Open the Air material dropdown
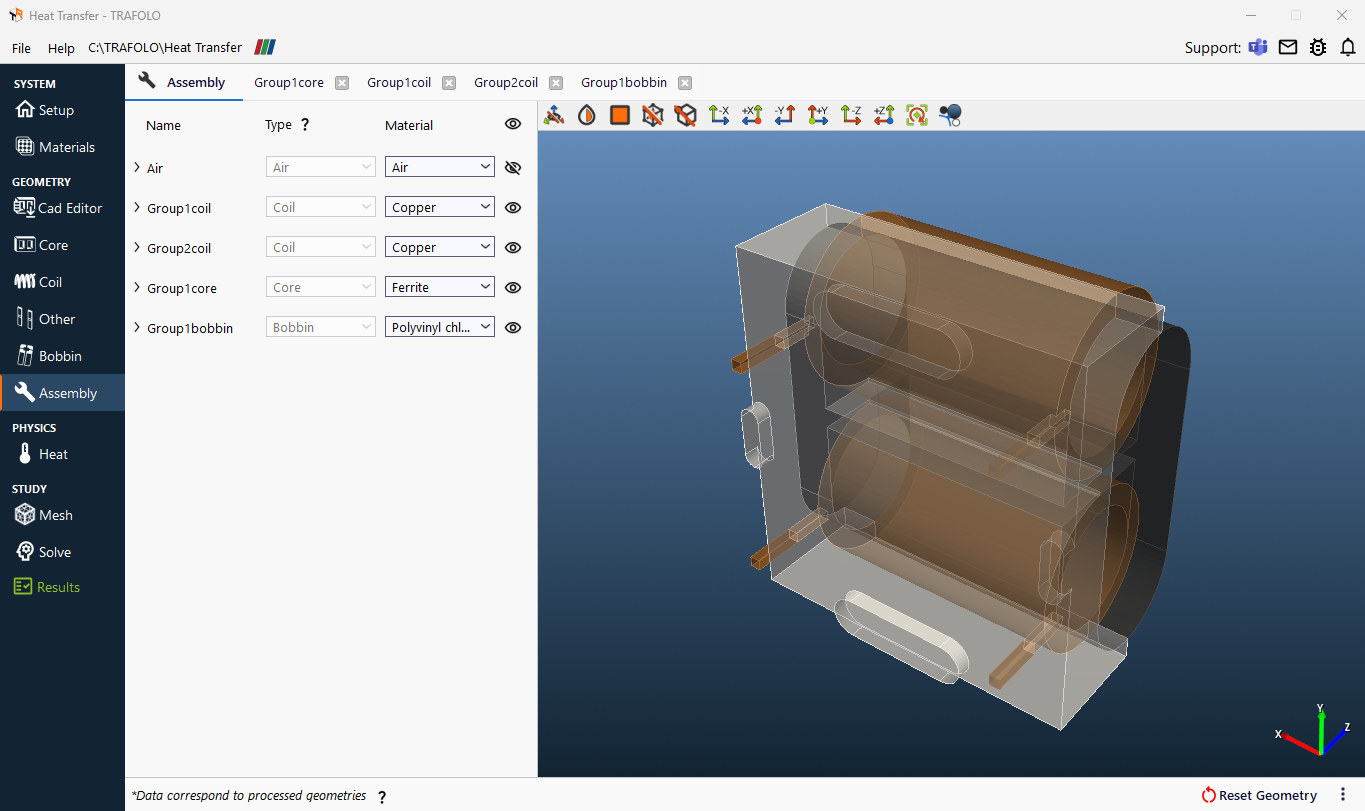The height and width of the screenshot is (811, 1365). coord(440,167)
